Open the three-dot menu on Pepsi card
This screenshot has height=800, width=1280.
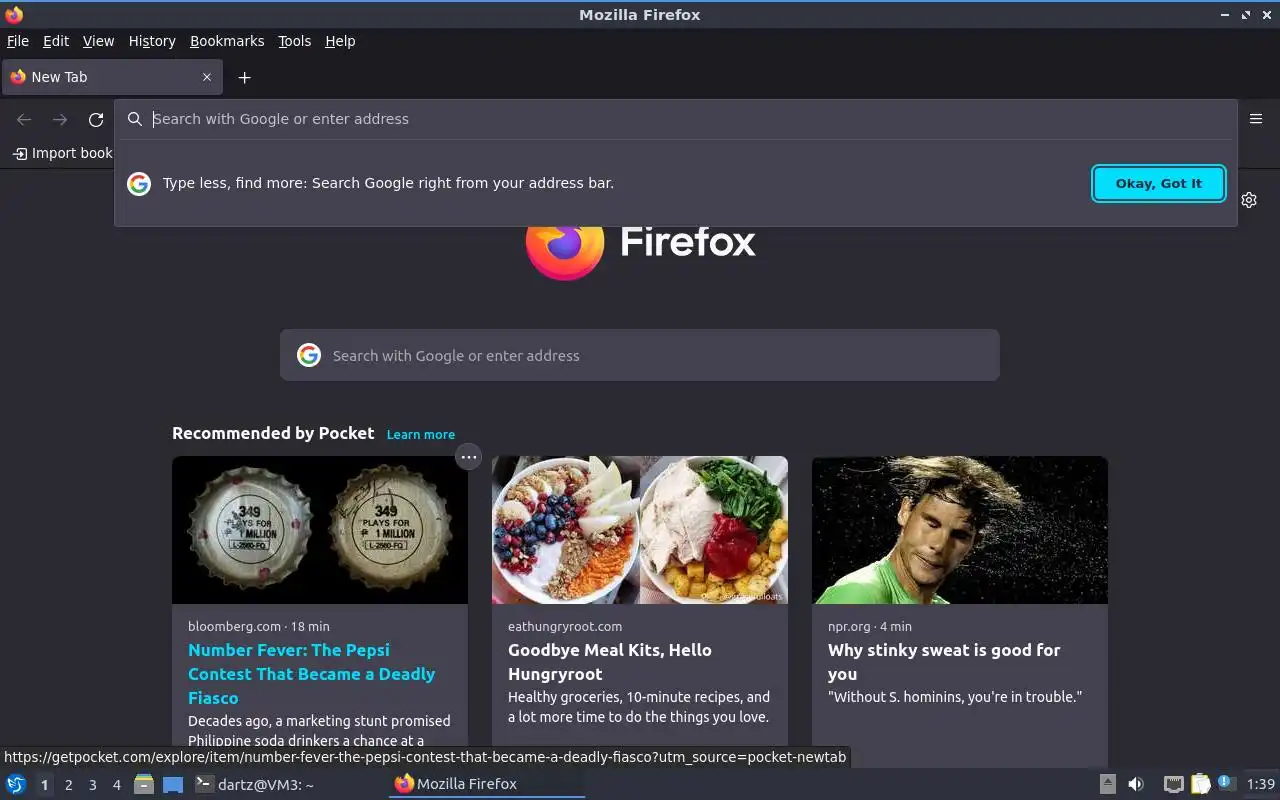tap(468, 457)
